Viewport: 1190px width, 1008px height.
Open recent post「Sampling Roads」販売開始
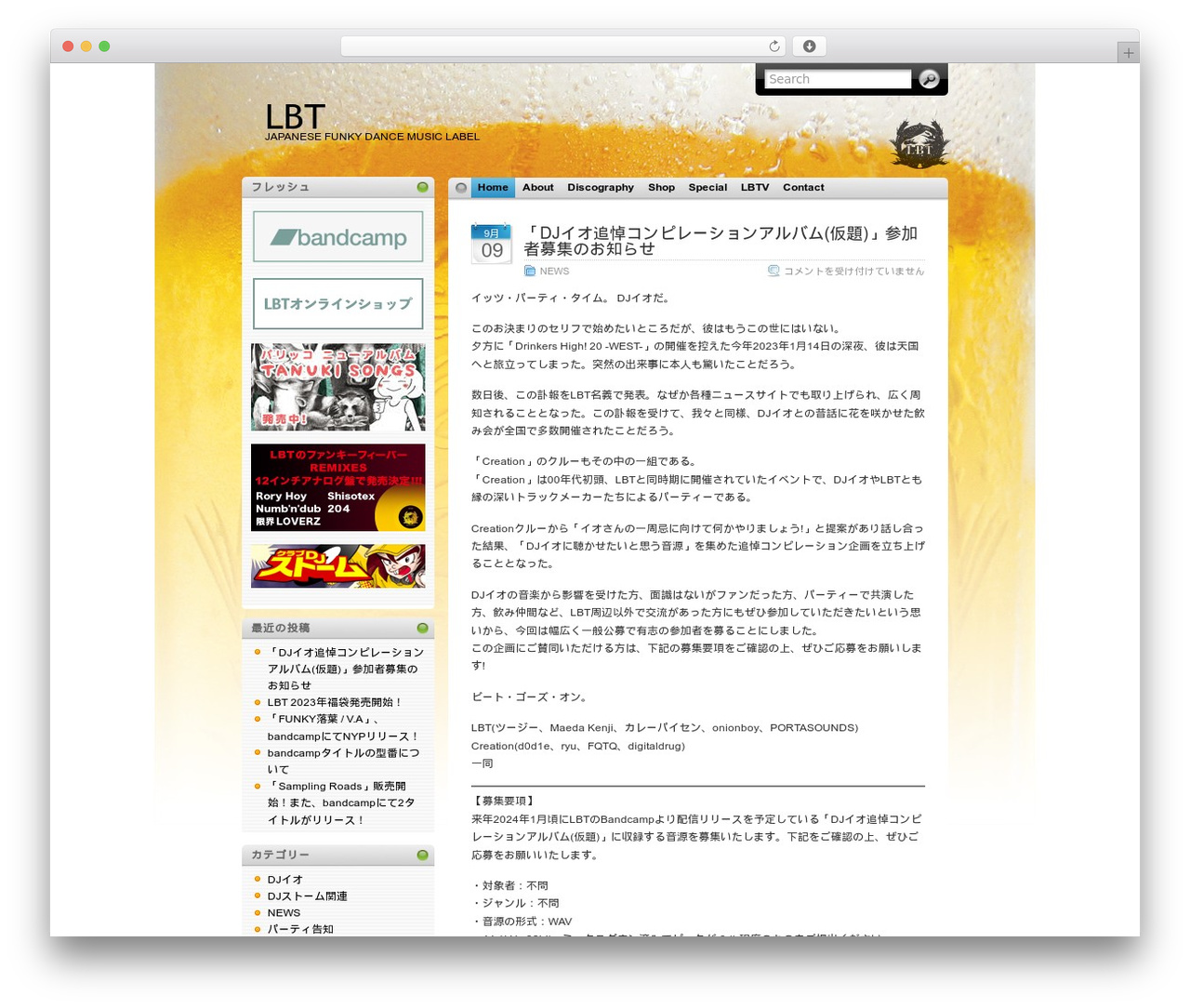point(341,802)
